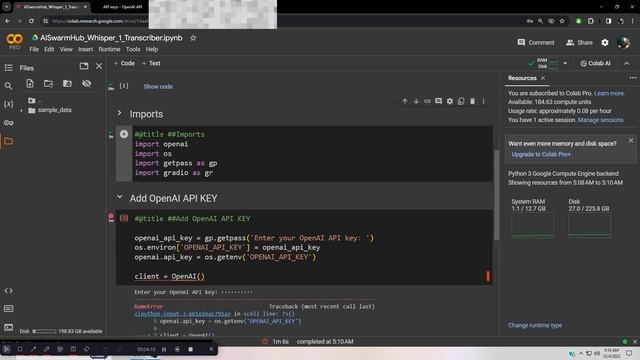640x360 pixels.
Task: Click Change runtime type link
Action: 535,325
